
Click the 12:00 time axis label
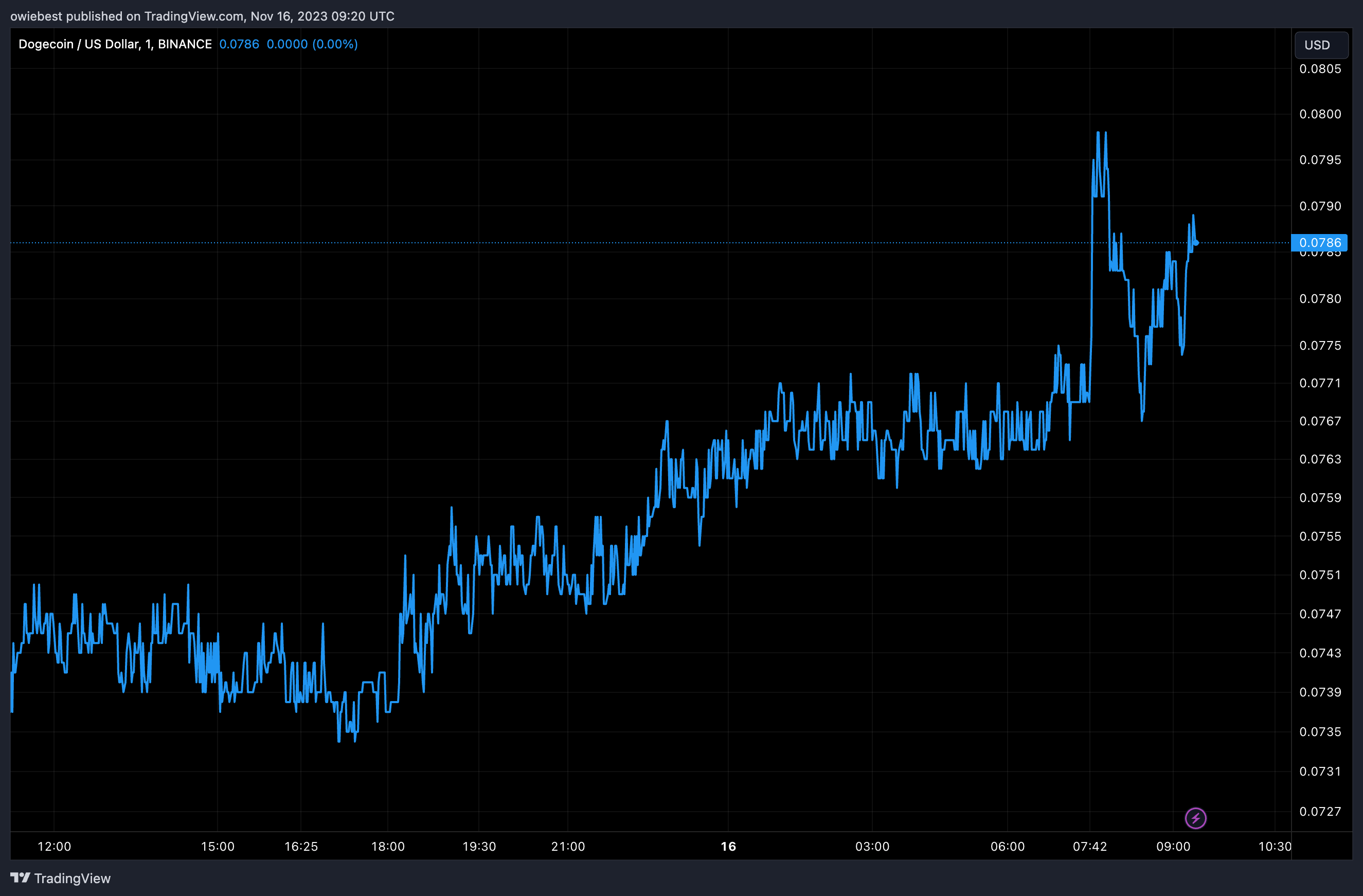(54, 846)
